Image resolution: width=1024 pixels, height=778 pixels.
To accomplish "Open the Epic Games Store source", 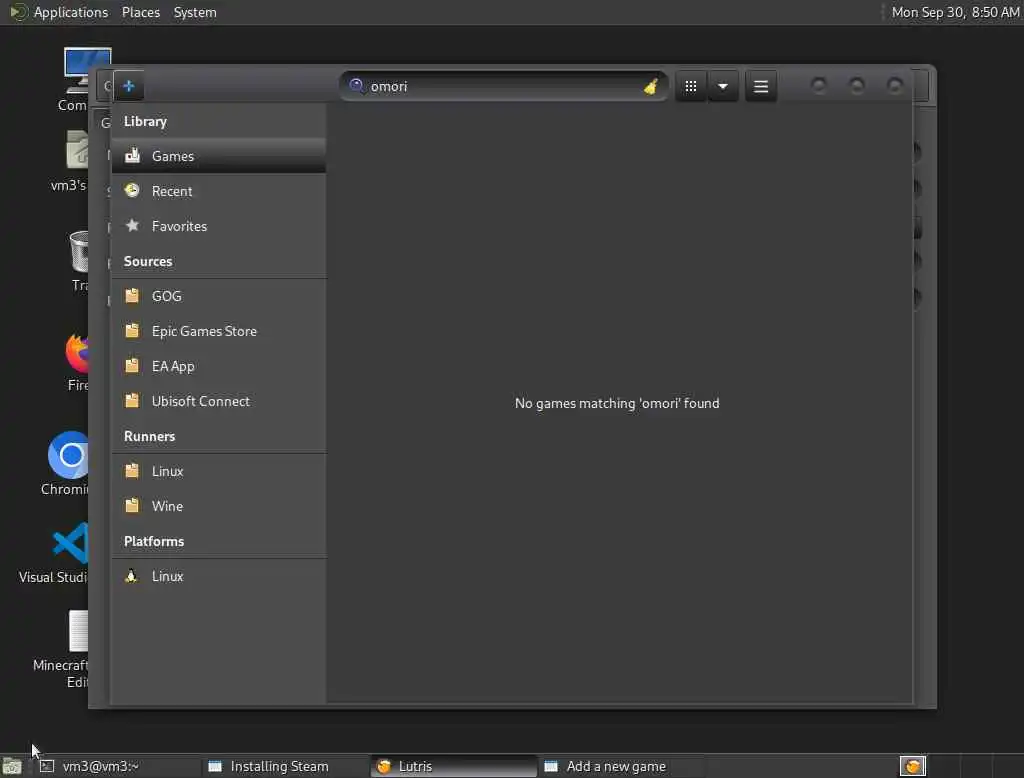I will tap(219, 331).
